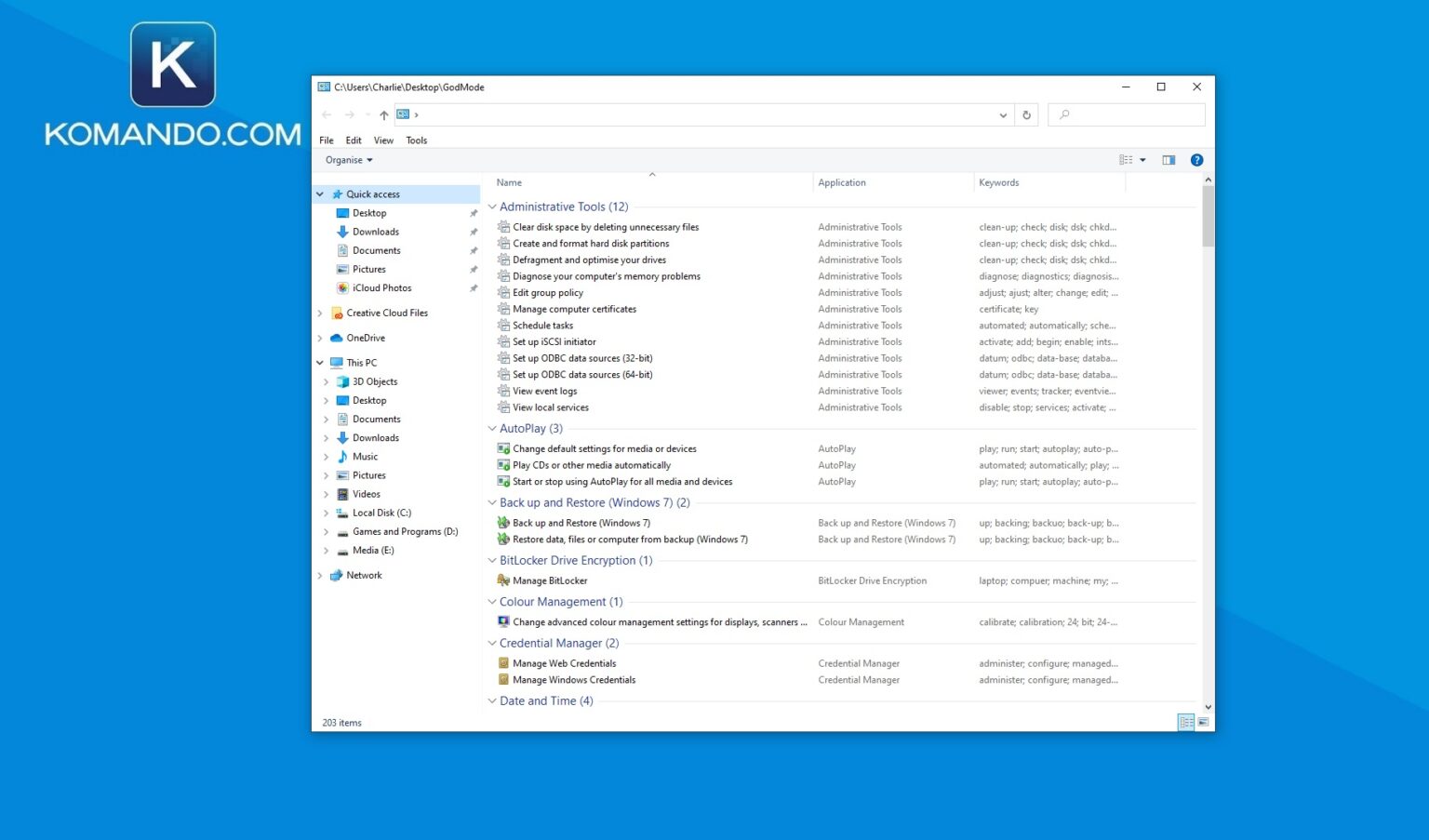
Task: Unpin iCloud Photos from Quick access
Action: pos(474,287)
